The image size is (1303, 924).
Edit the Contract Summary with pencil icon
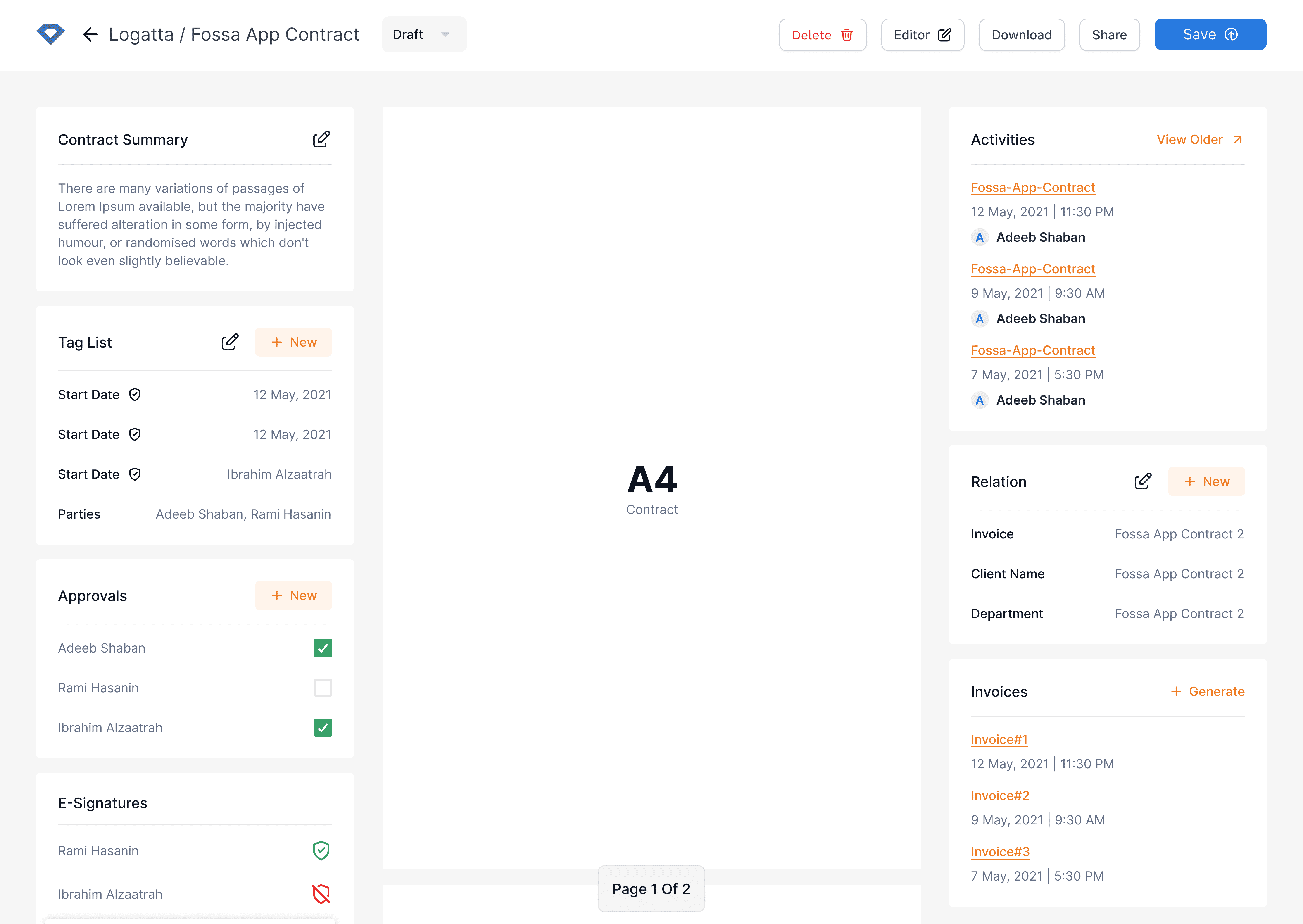pos(321,139)
